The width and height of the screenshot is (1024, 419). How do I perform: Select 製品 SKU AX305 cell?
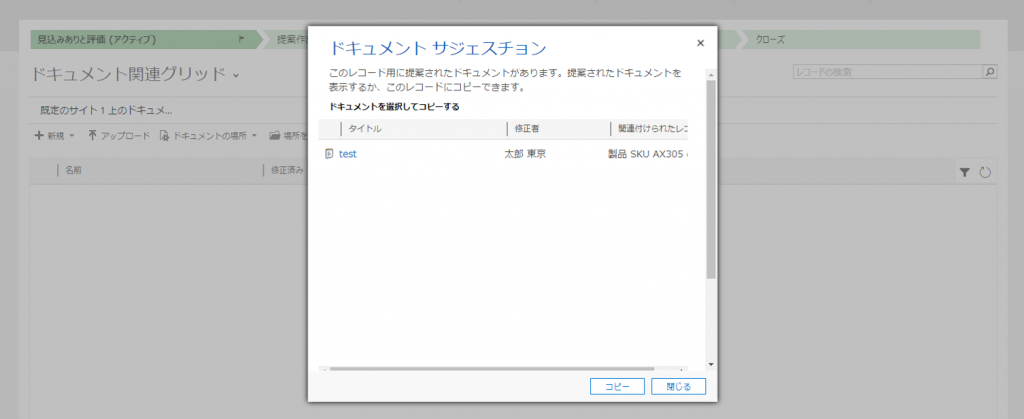pyautogui.click(x=645, y=155)
